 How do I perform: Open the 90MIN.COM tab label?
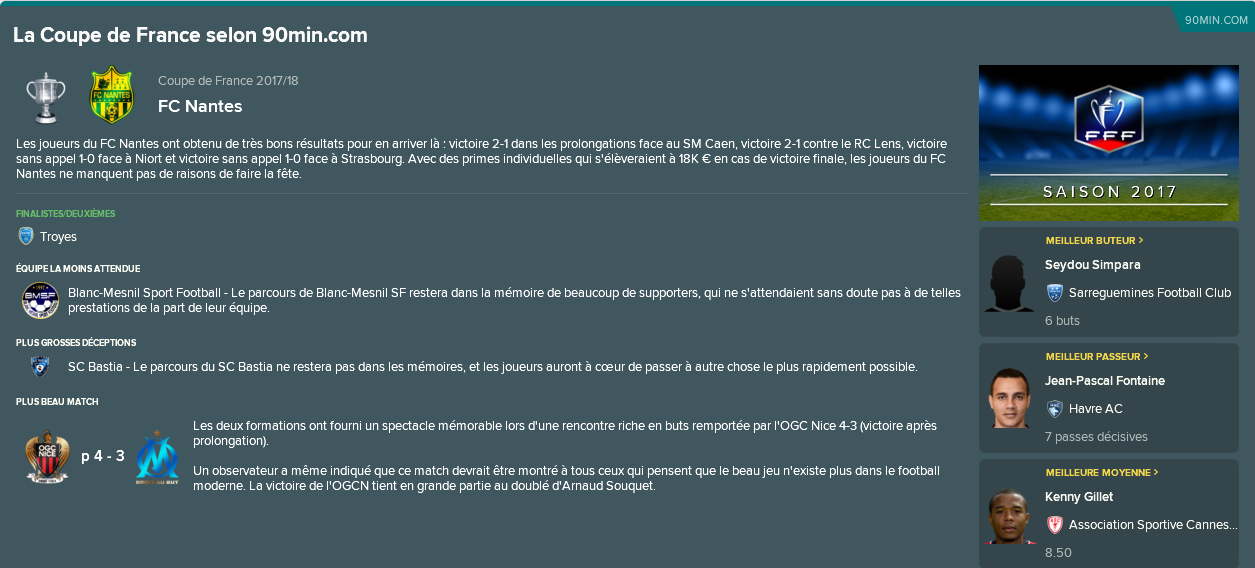1216,20
